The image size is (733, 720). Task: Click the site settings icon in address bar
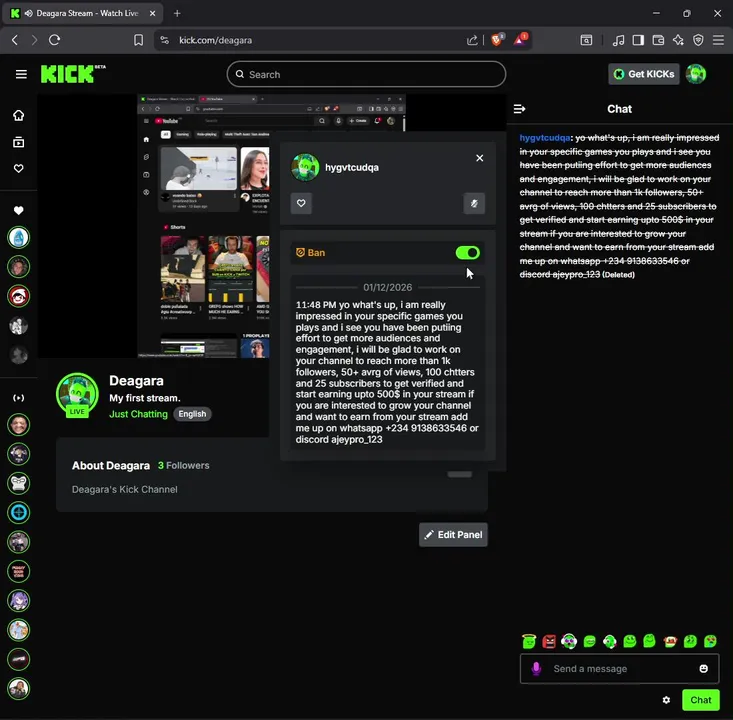click(x=165, y=40)
